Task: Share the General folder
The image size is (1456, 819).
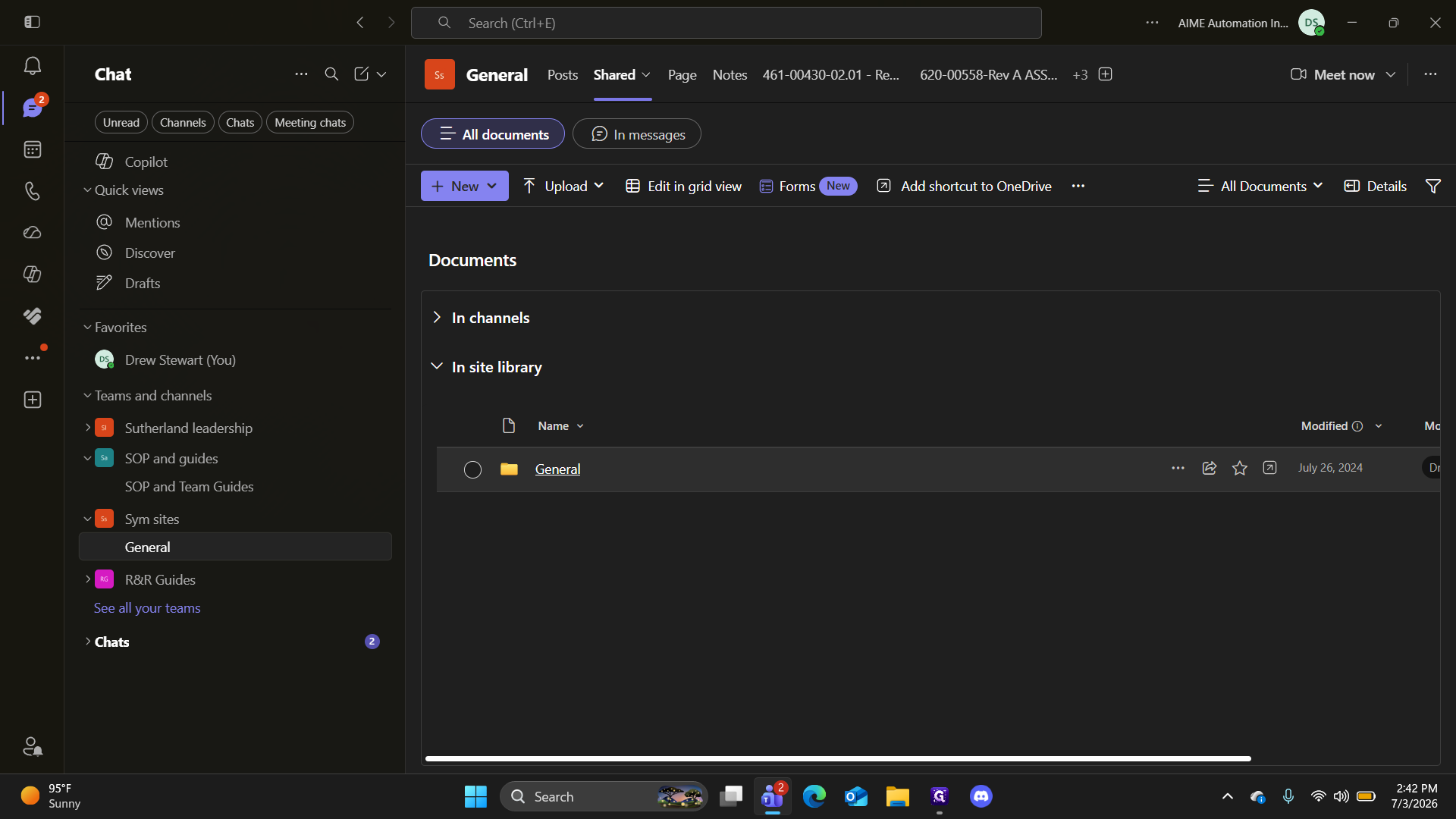Action: [x=1210, y=468]
